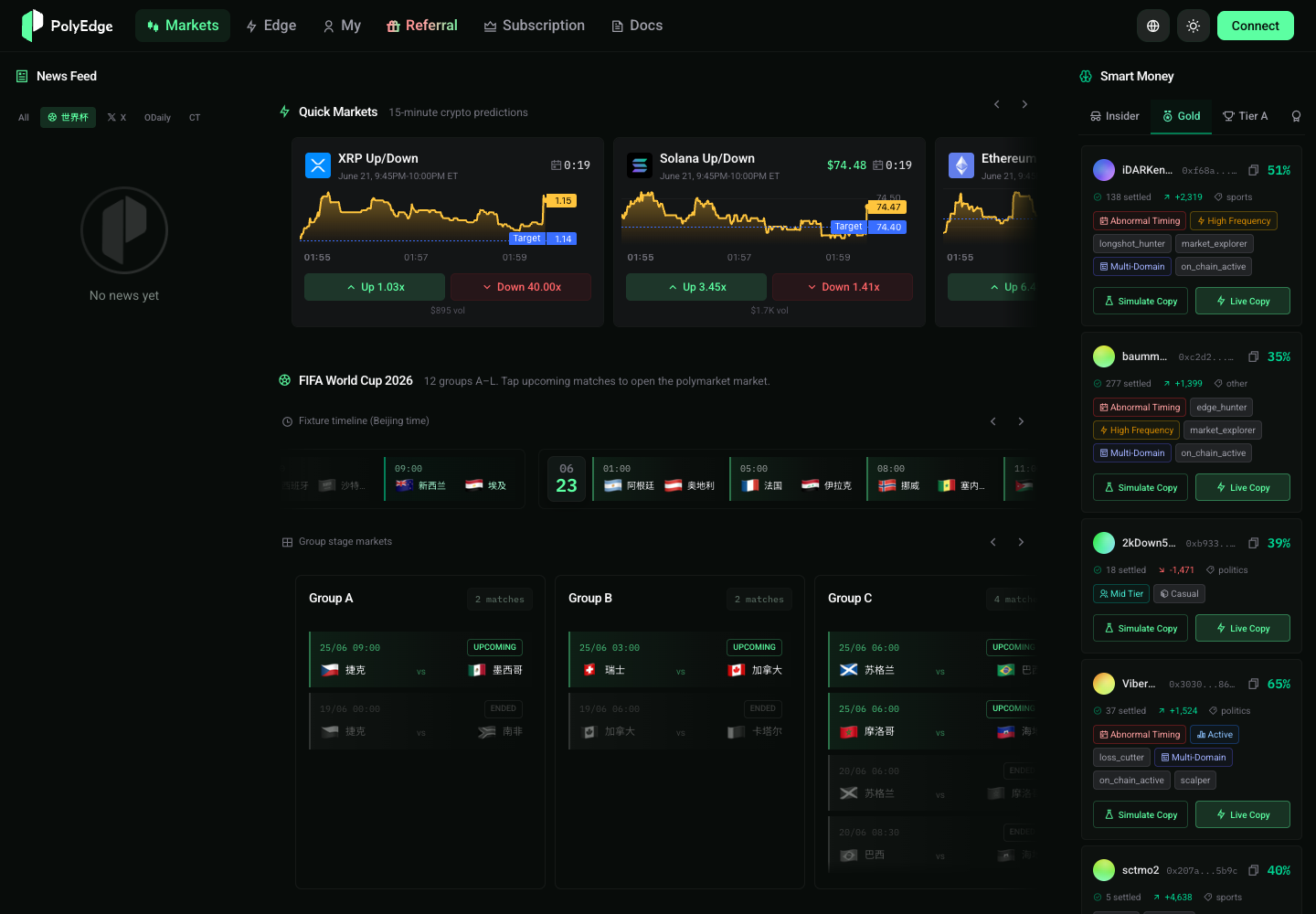
Task: Switch to Gold tab in Smart Money
Action: click(x=1182, y=116)
